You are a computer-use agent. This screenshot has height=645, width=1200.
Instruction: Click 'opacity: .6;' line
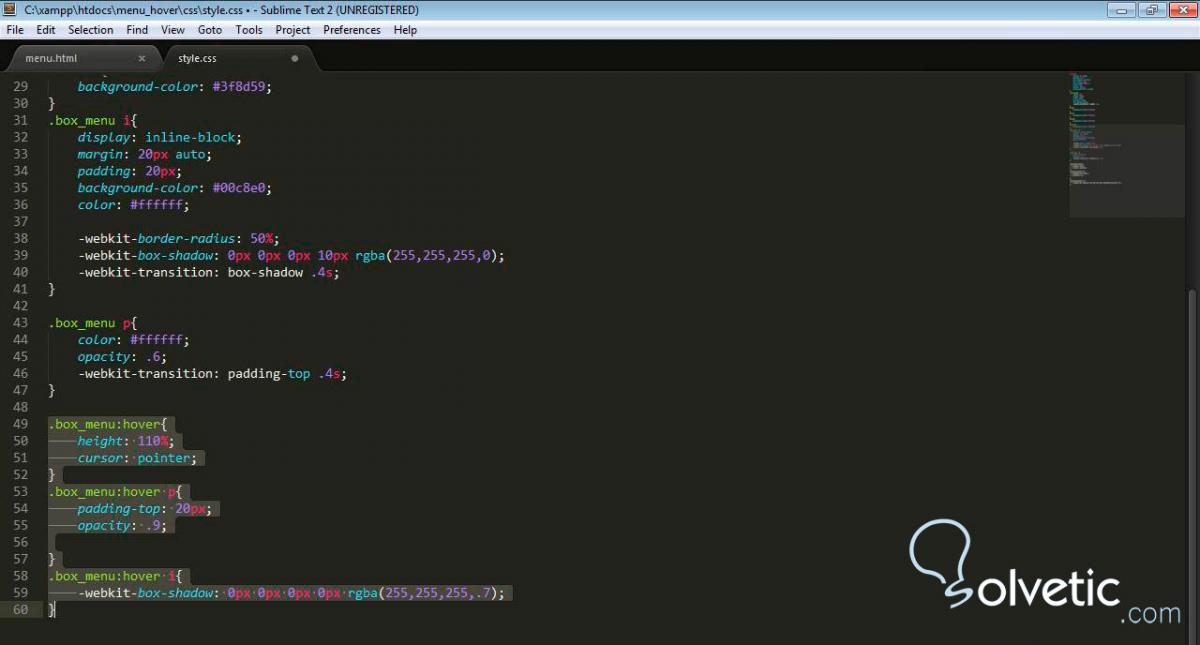point(122,357)
